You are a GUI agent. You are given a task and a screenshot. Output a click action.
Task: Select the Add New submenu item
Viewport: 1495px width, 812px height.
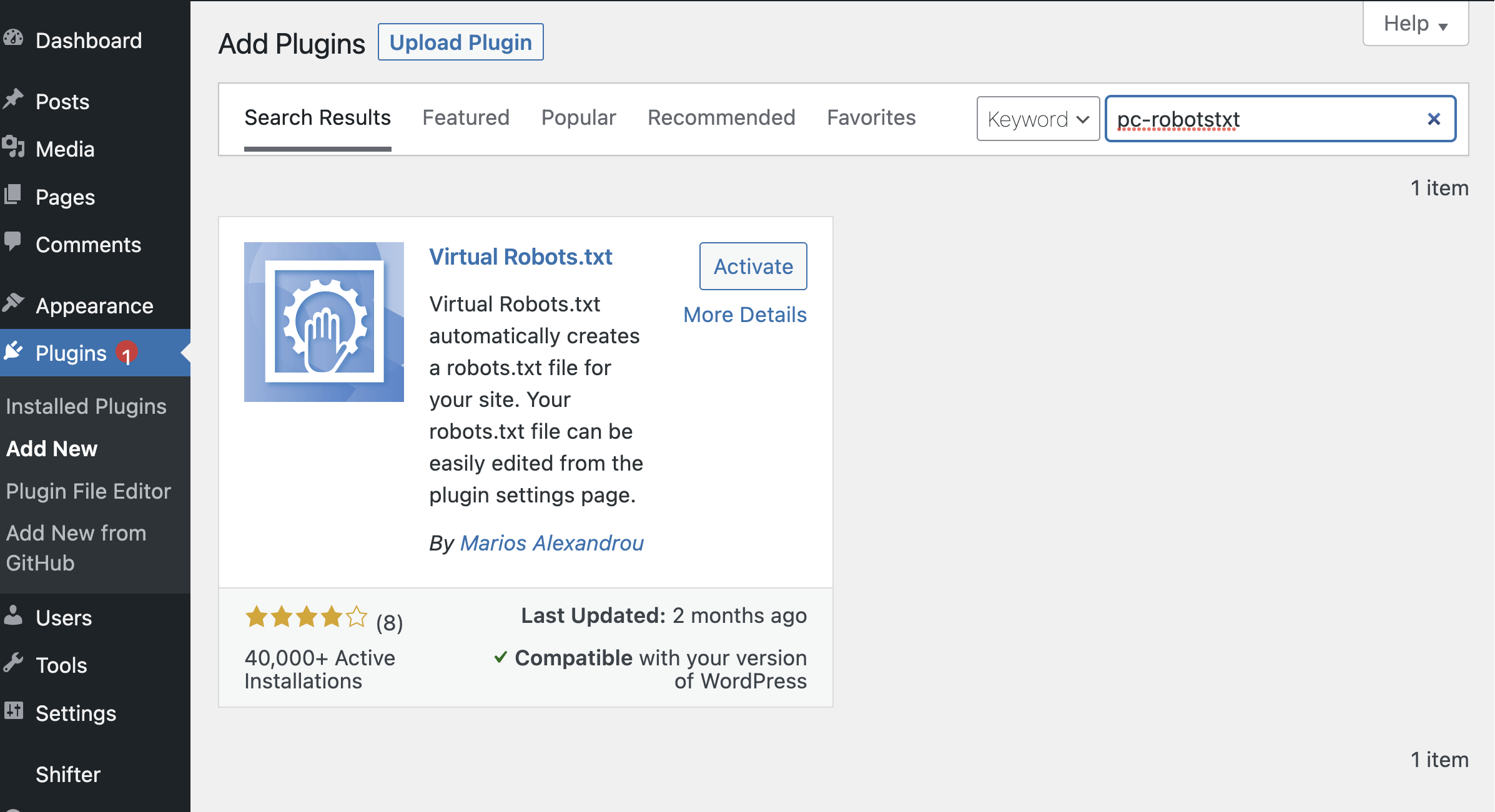pyautogui.click(x=52, y=449)
